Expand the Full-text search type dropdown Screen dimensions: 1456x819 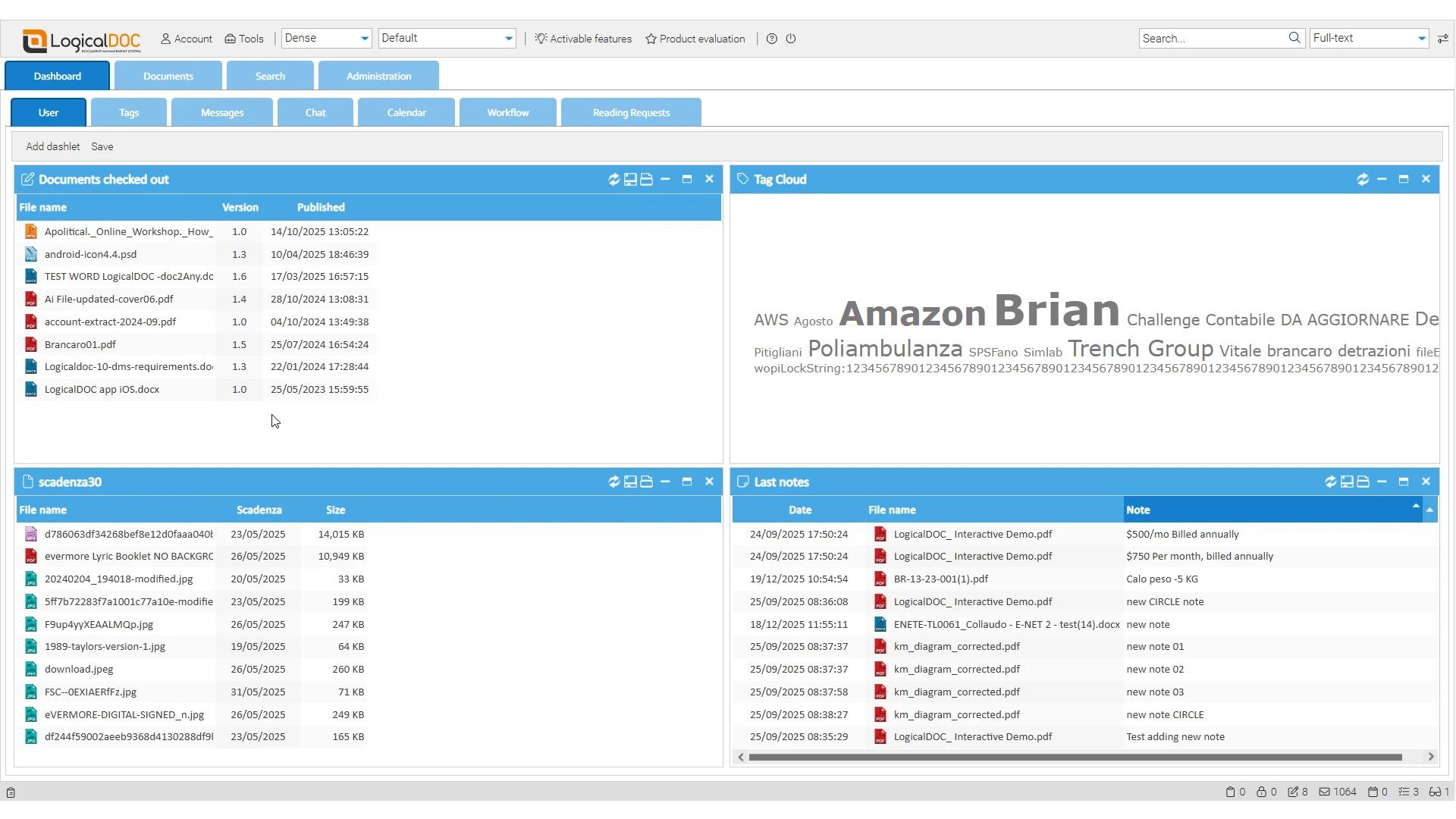[x=1370, y=39]
